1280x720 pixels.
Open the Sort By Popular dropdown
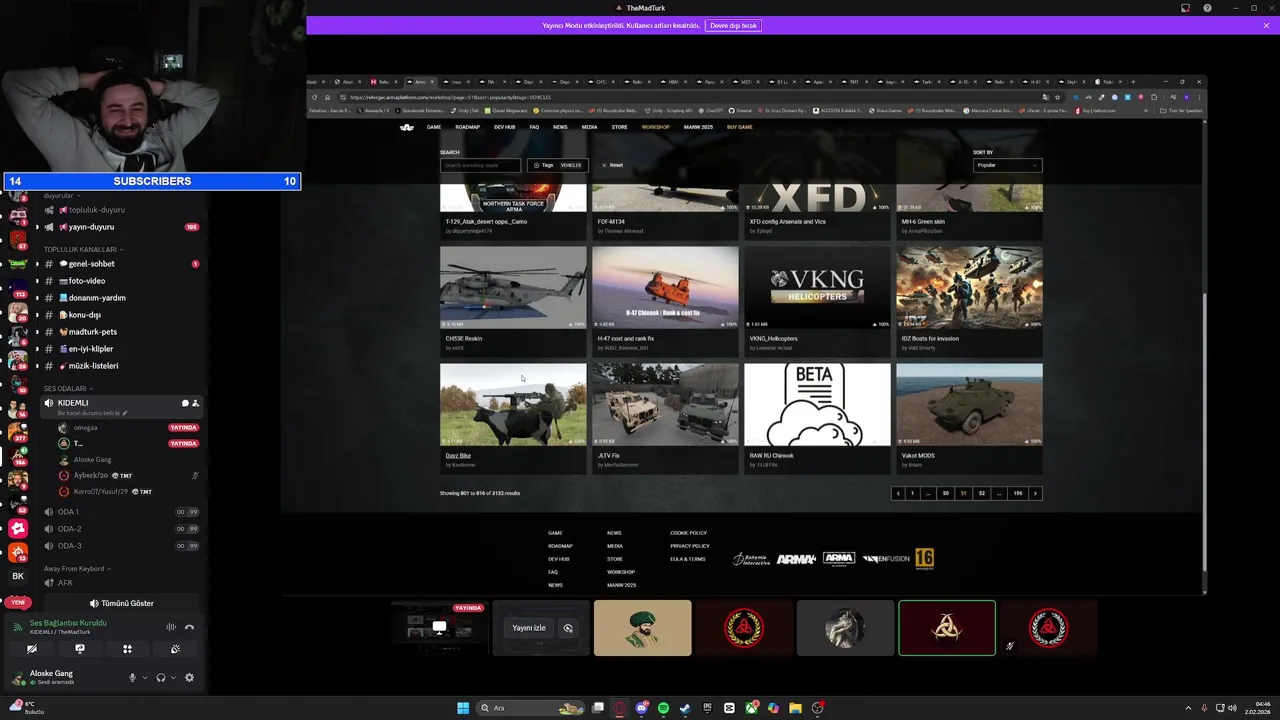pos(1007,165)
